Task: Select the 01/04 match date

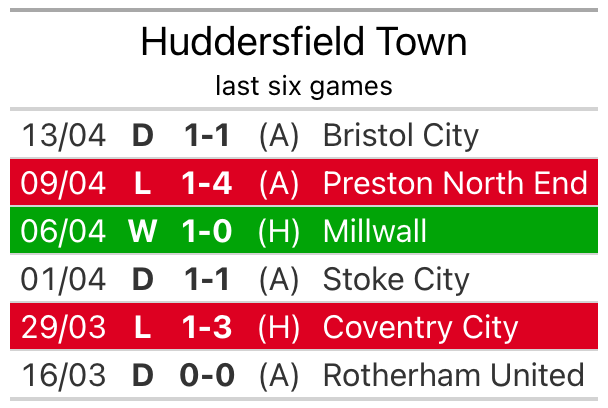Action: (x=63, y=279)
